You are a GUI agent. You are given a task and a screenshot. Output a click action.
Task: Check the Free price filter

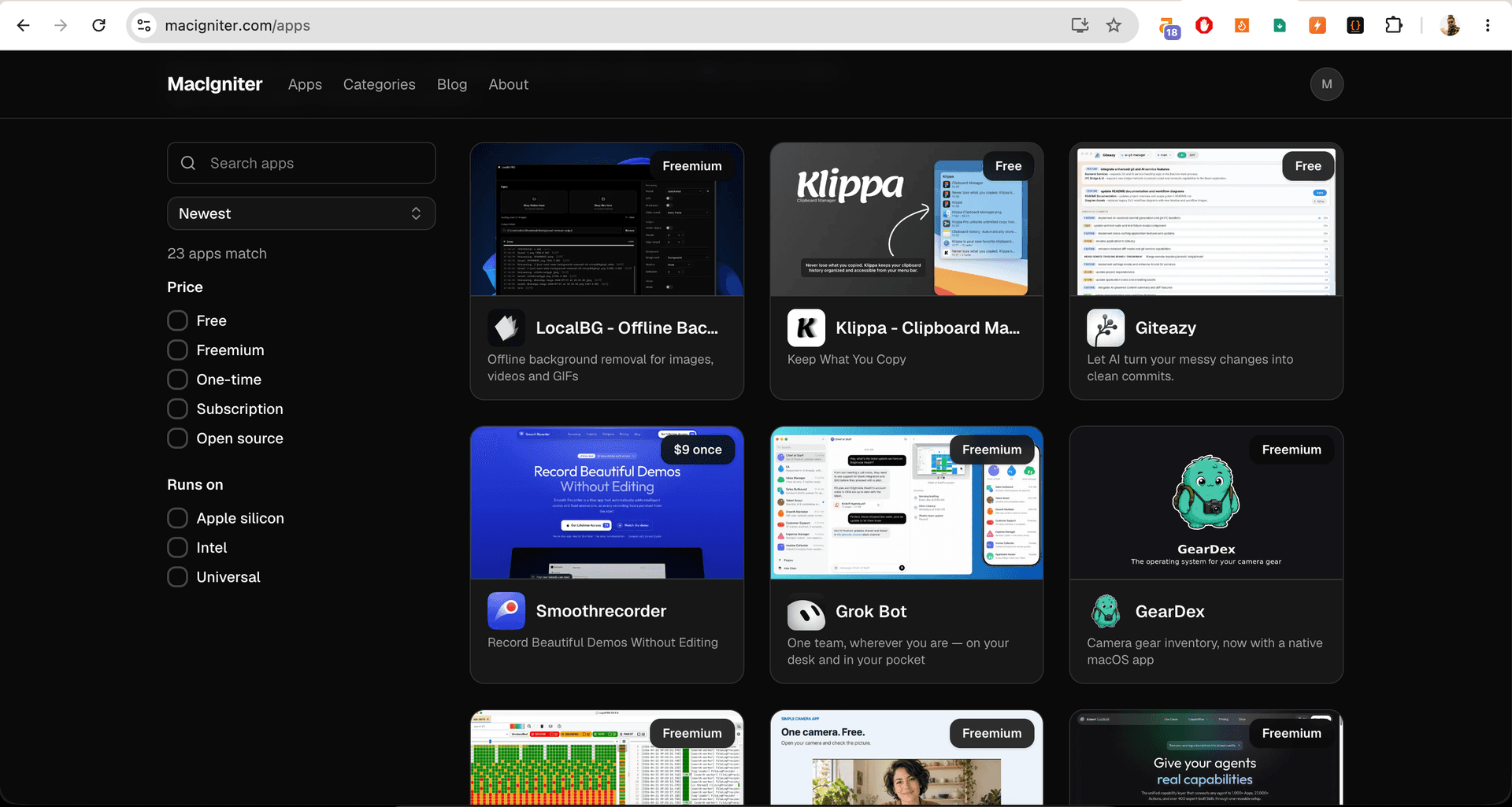point(178,320)
